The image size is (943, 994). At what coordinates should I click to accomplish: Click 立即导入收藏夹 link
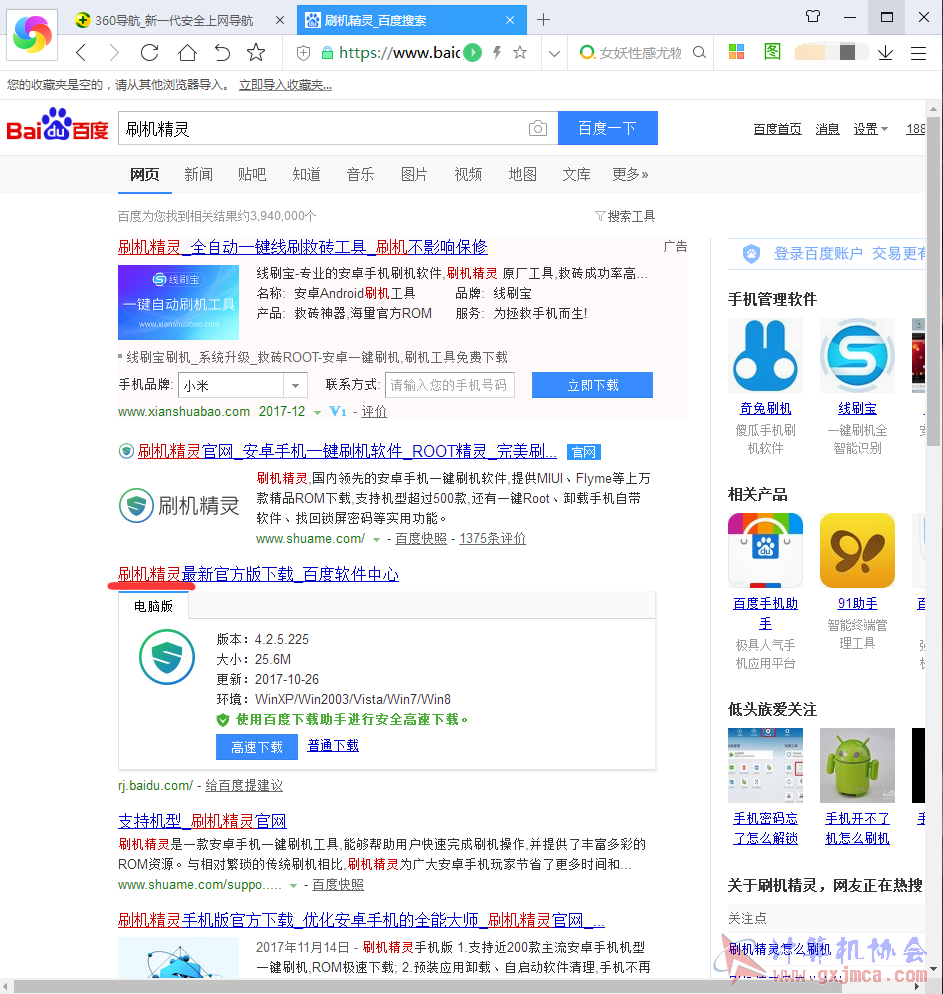[285, 85]
